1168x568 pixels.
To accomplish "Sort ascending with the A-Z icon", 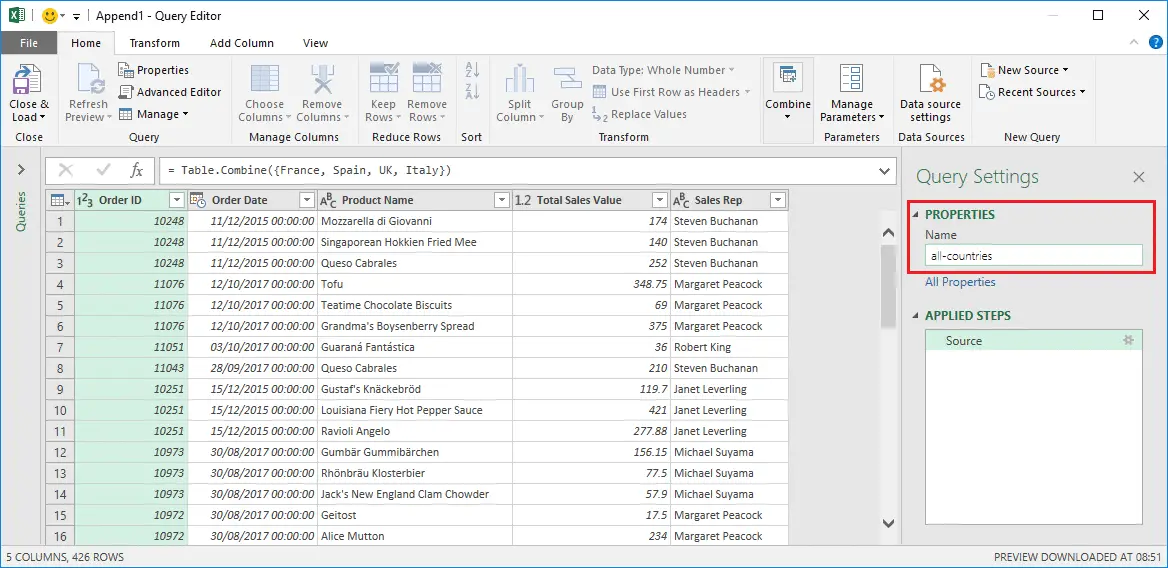I will (x=472, y=70).
